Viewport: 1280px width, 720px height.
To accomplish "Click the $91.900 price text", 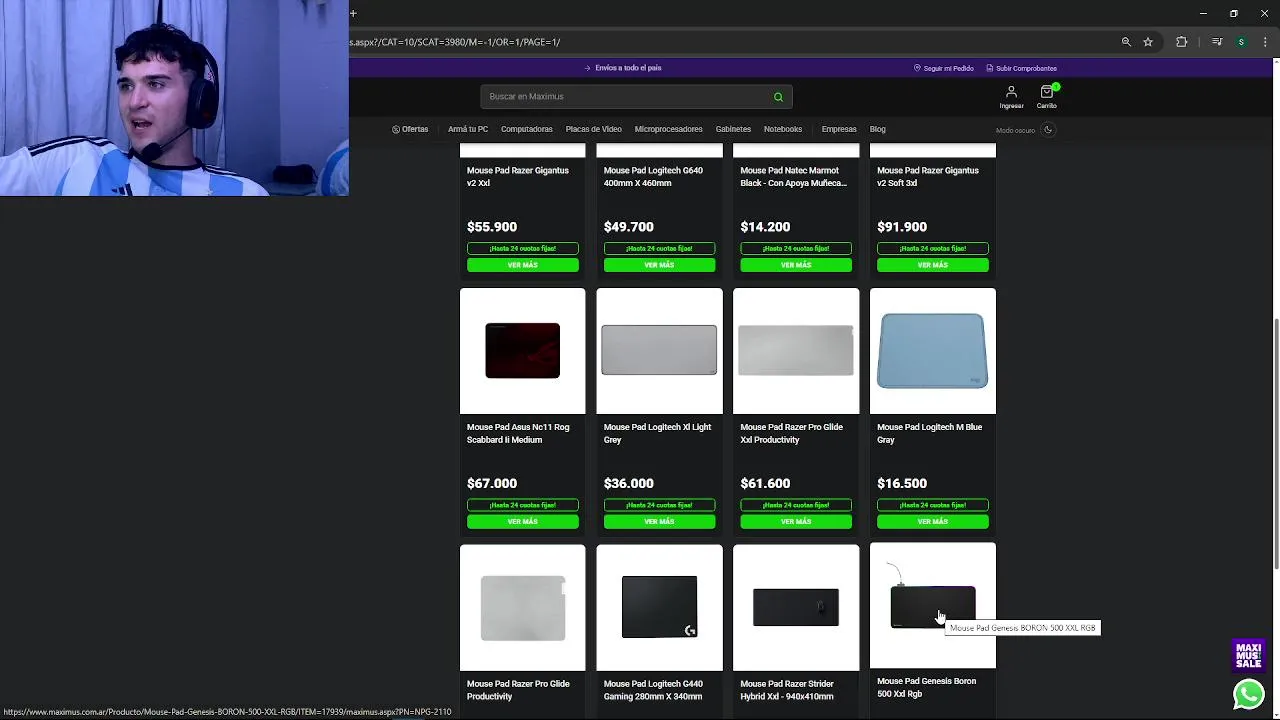I will point(902,227).
